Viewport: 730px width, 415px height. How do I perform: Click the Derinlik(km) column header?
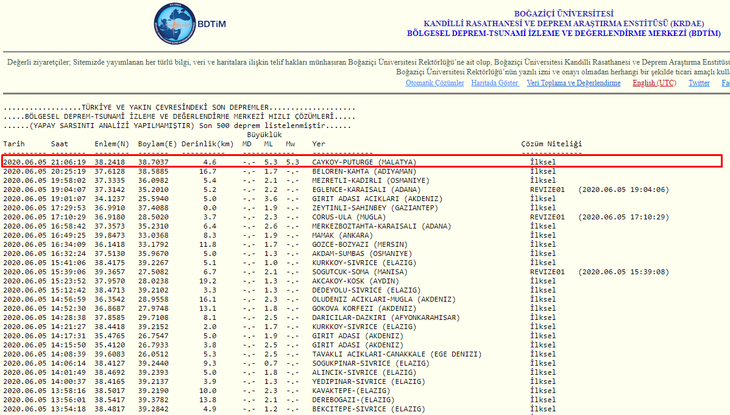click(207, 144)
